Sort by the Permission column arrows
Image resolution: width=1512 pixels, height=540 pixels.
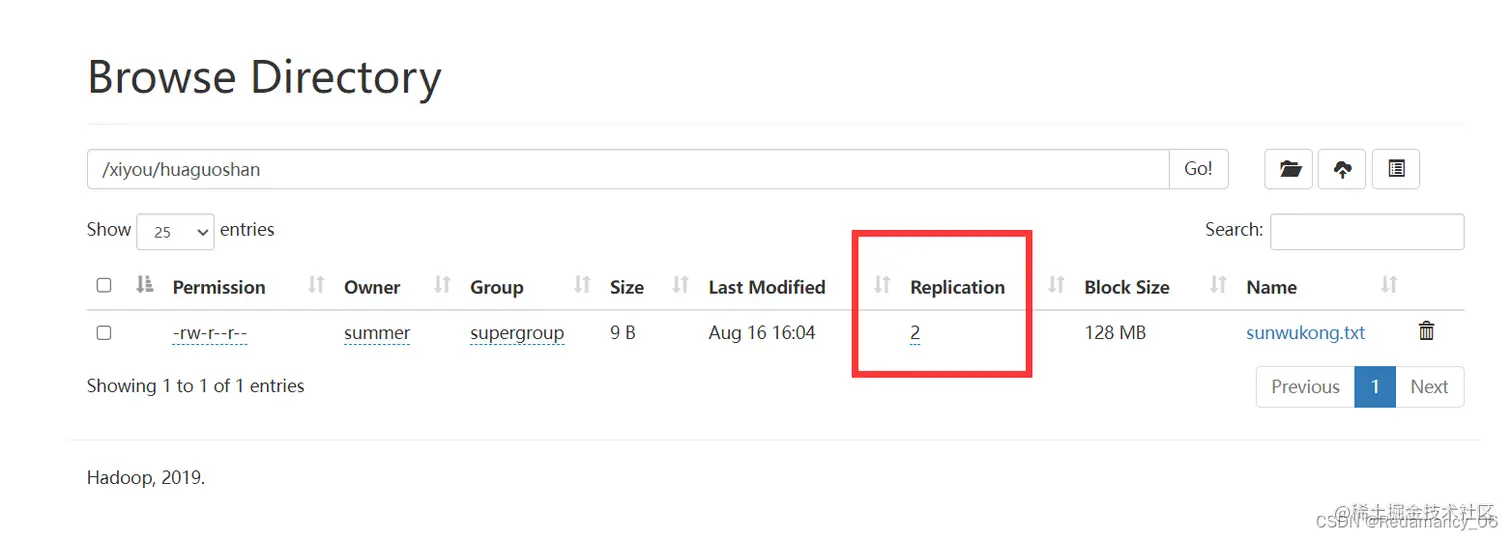tap(316, 286)
